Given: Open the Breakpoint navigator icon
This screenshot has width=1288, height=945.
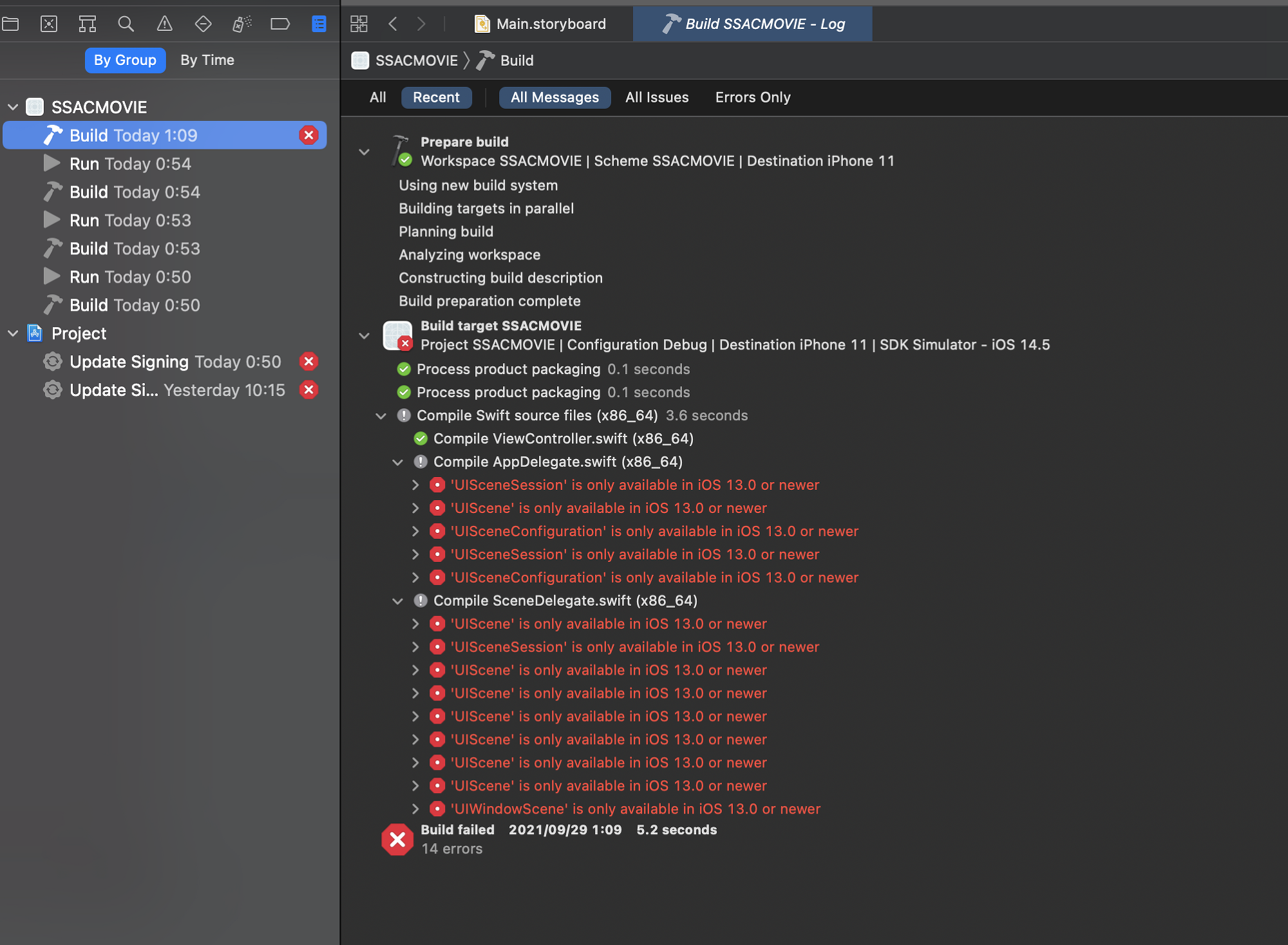Looking at the screenshot, I should [280, 24].
